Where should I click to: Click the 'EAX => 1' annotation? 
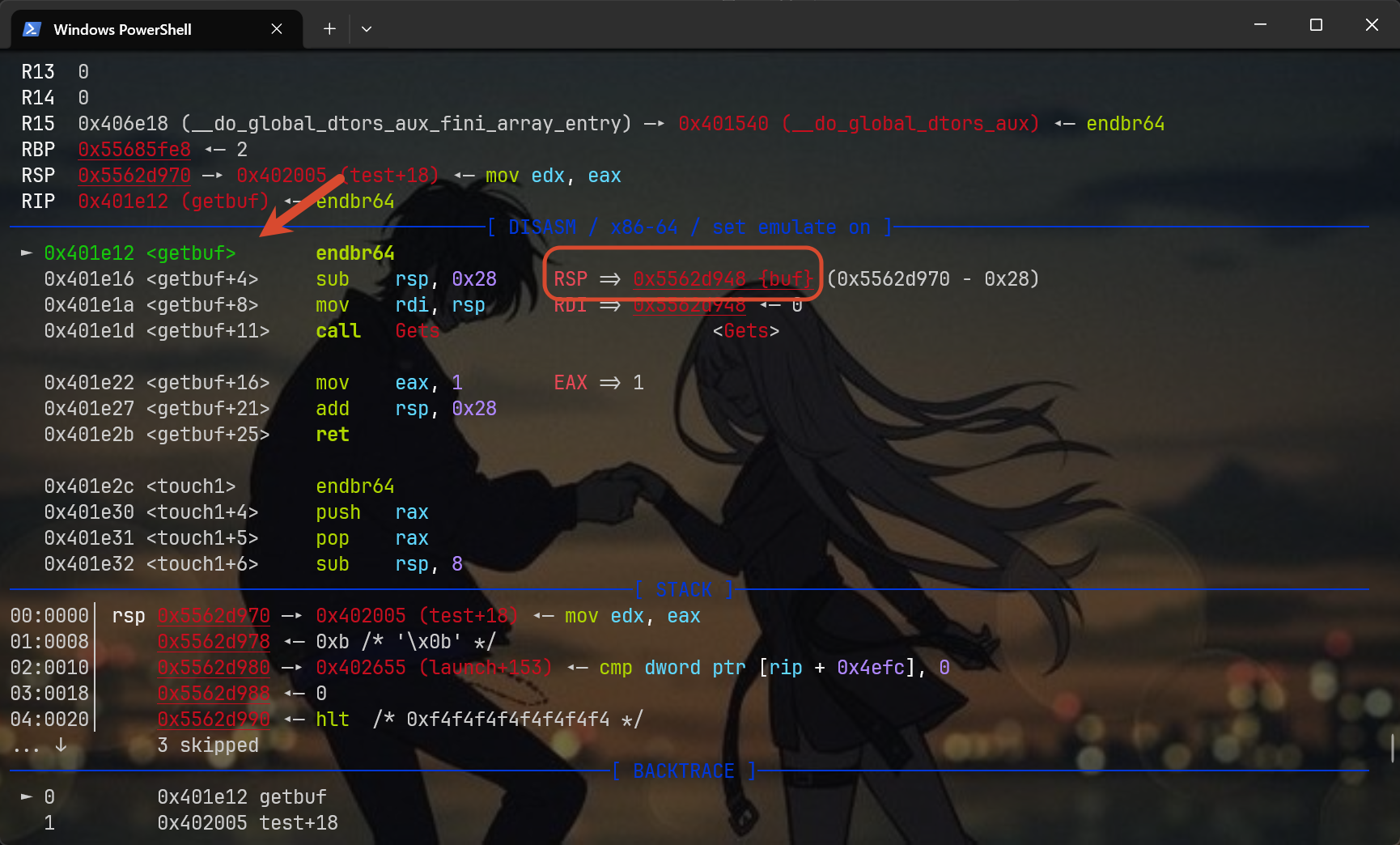pos(599,383)
